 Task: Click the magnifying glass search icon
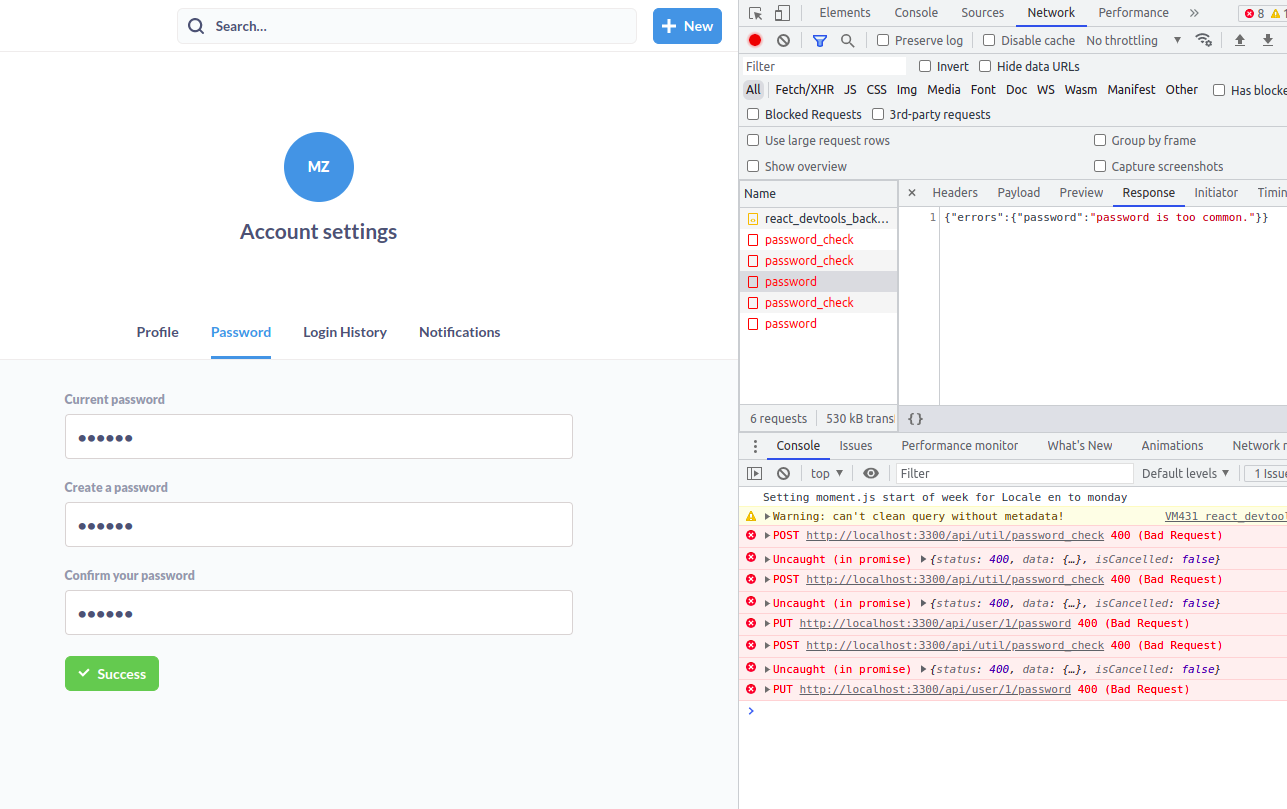847,40
